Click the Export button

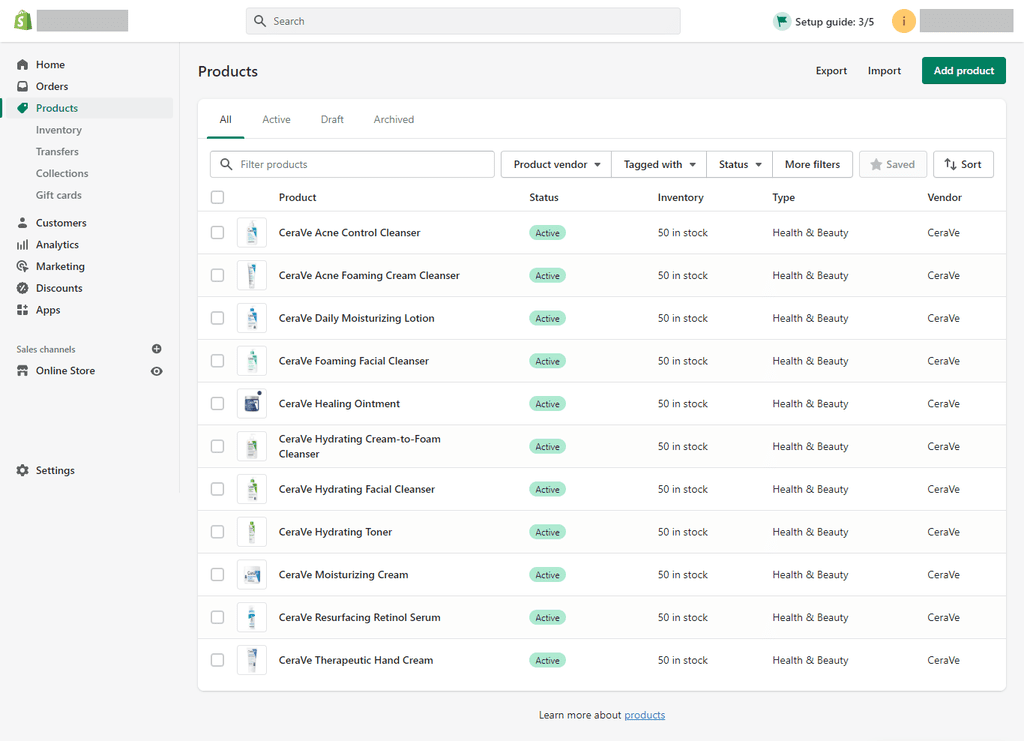[x=831, y=71]
